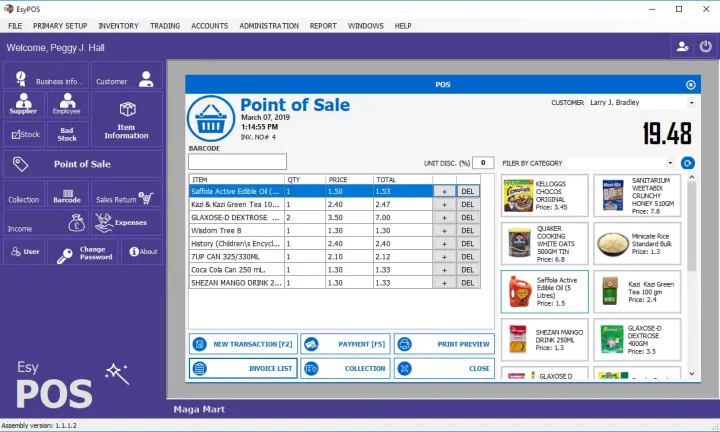Delete the Coca Cola Can 250 mL row

point(468,270)
